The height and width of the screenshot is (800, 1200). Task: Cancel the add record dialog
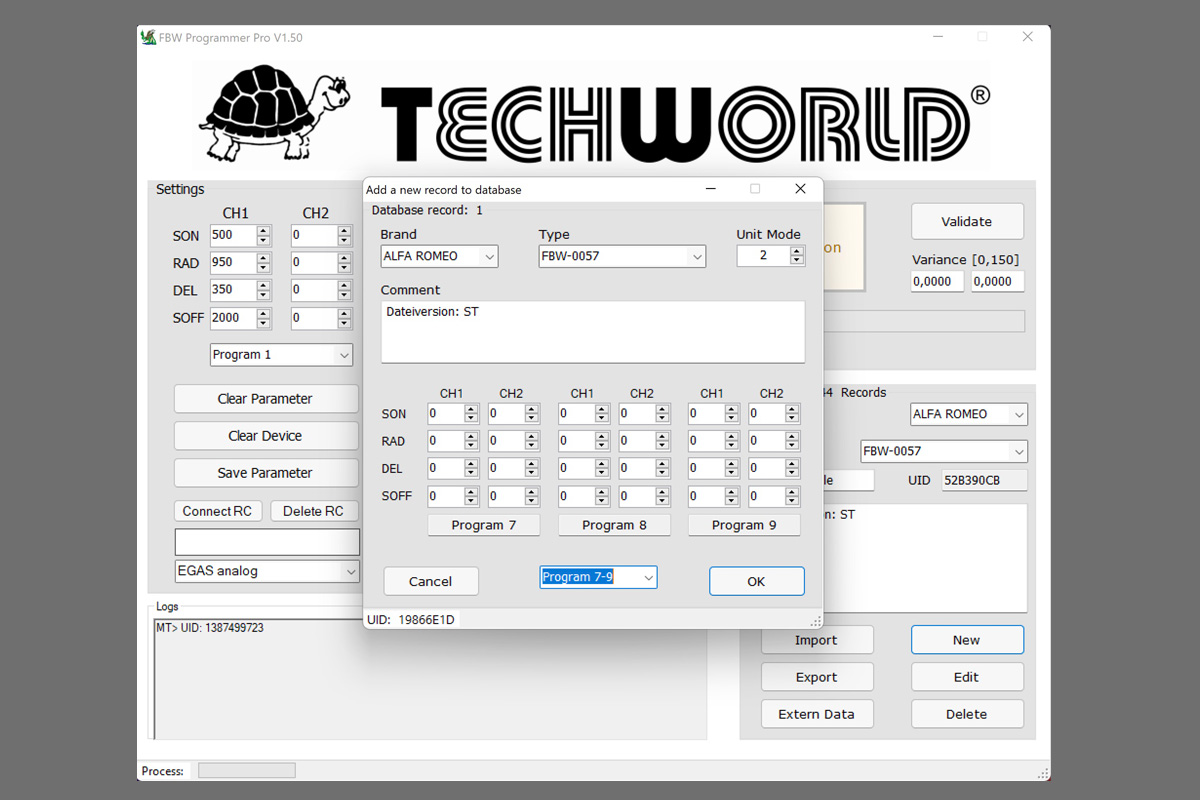click(x=431, y=581)
